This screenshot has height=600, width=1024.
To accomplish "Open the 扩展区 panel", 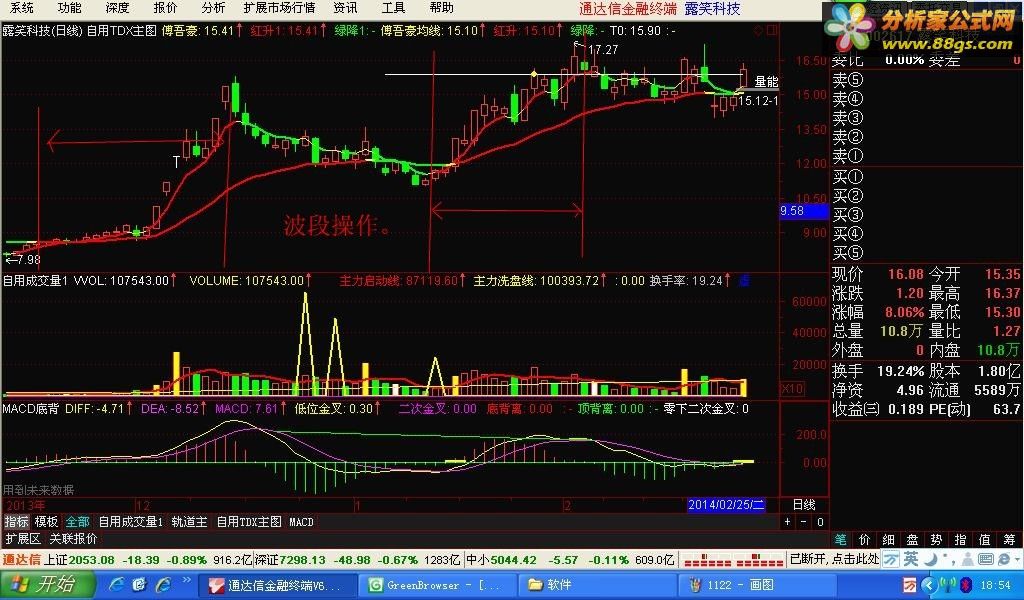I will coord(23,539).
